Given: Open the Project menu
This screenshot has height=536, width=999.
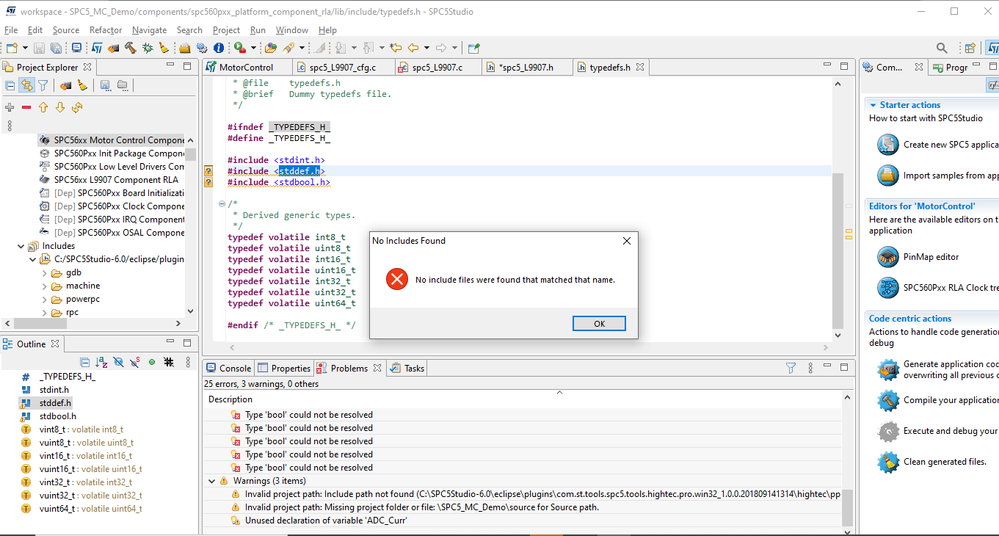Looking at the screenshot, I should 226,30.
